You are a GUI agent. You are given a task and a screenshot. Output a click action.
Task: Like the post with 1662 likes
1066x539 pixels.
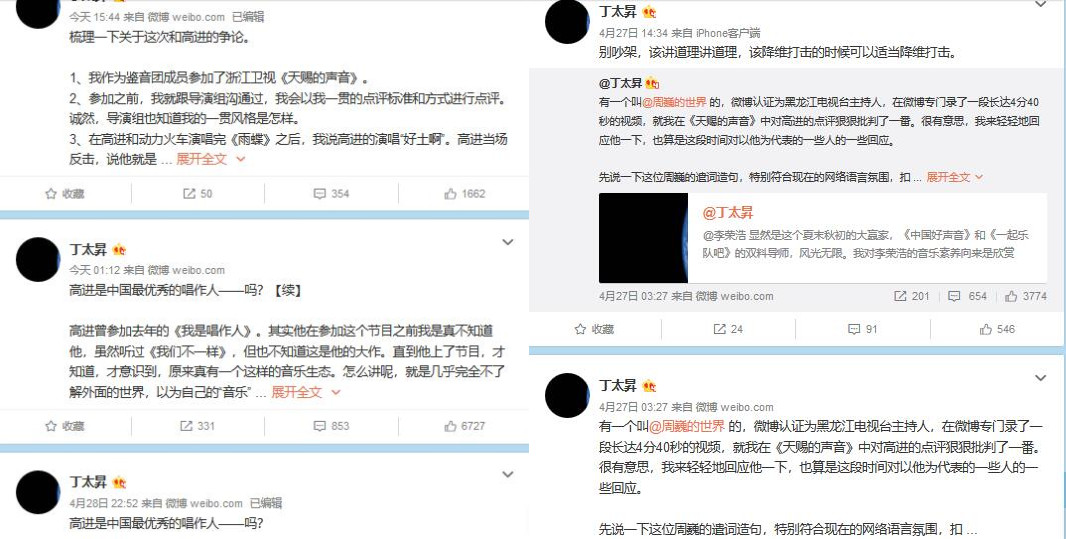pyautogui.click(x=464, y=194)
